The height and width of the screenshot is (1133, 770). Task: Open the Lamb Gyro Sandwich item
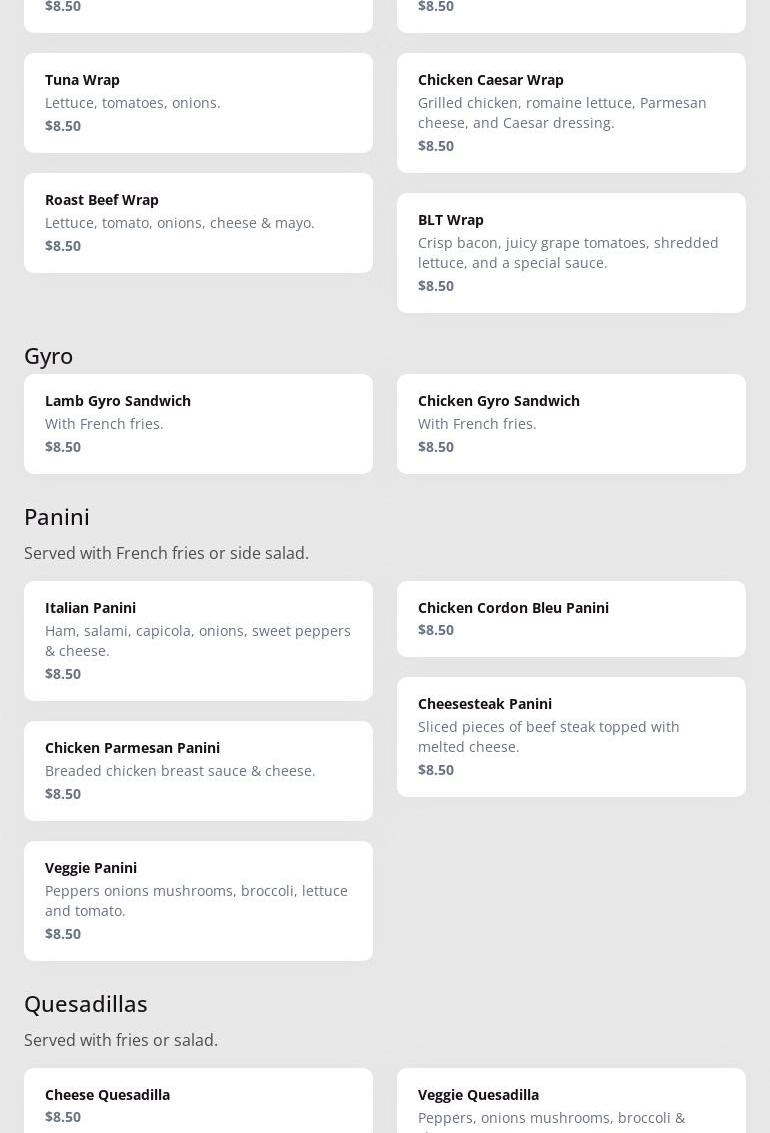pyautogui.click(x=198, y=423)
